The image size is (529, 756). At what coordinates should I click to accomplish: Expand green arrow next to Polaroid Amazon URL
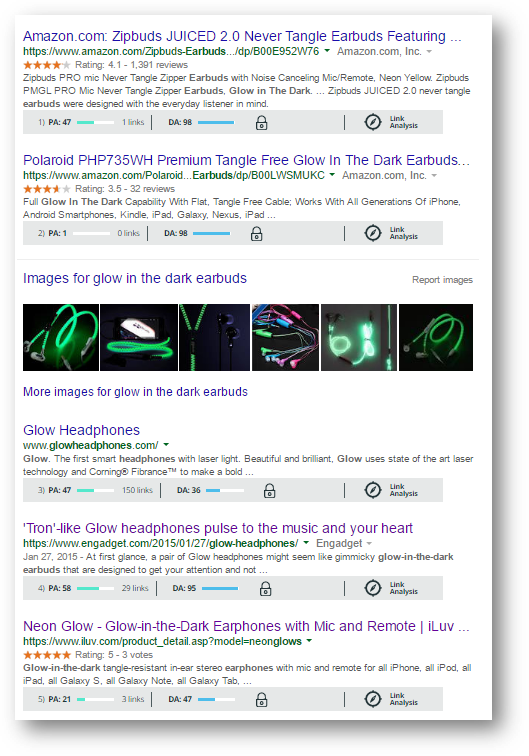tap(332, 175)
